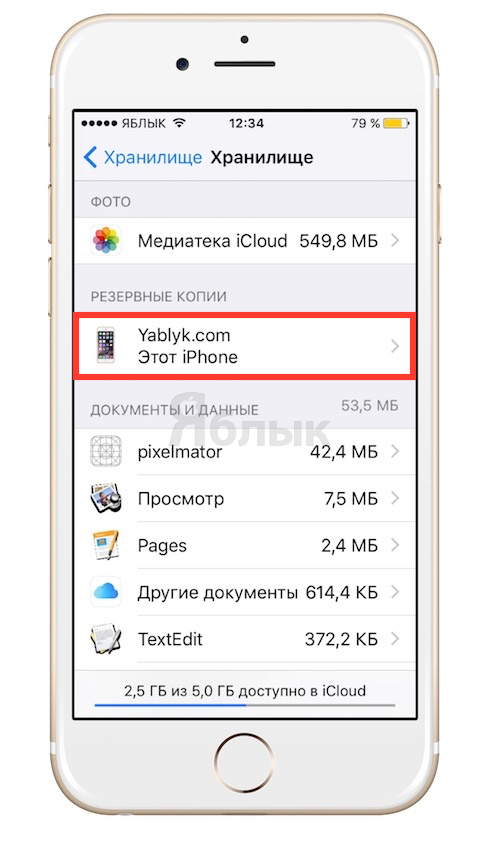Tap the Pages app icon
Viewport: 500px width, 841px height.
coord(106,545)
